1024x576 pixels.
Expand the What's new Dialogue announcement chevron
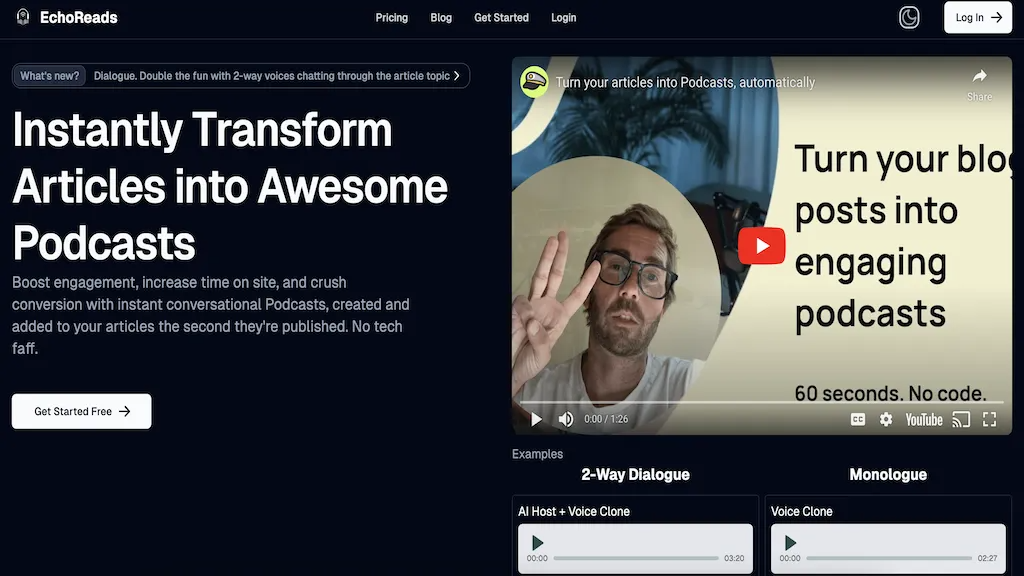(x=456, y=76)
